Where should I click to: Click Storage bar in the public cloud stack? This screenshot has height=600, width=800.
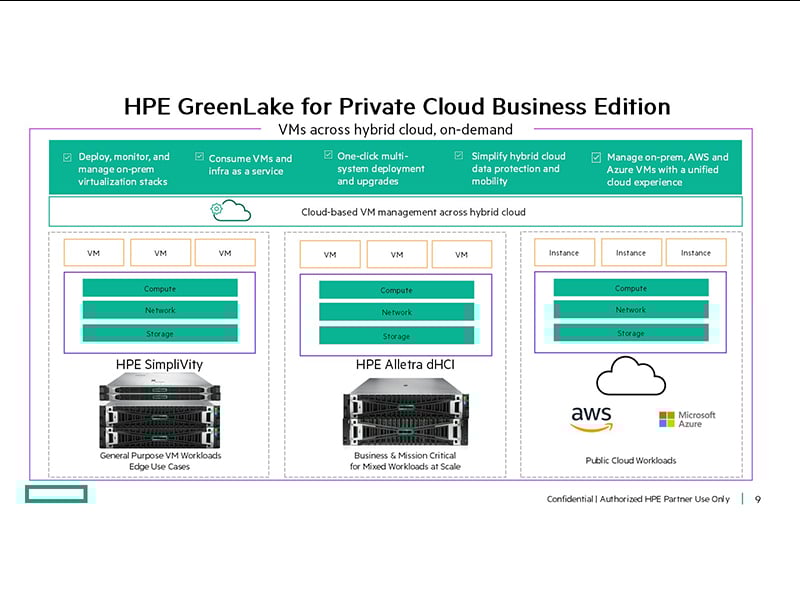(631, 333)
